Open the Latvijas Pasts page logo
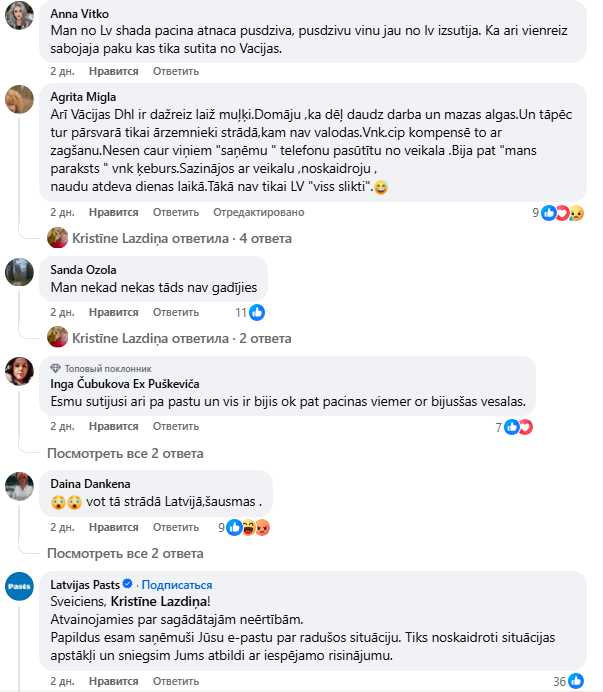603x692 pixels. [x=20, y=588]
